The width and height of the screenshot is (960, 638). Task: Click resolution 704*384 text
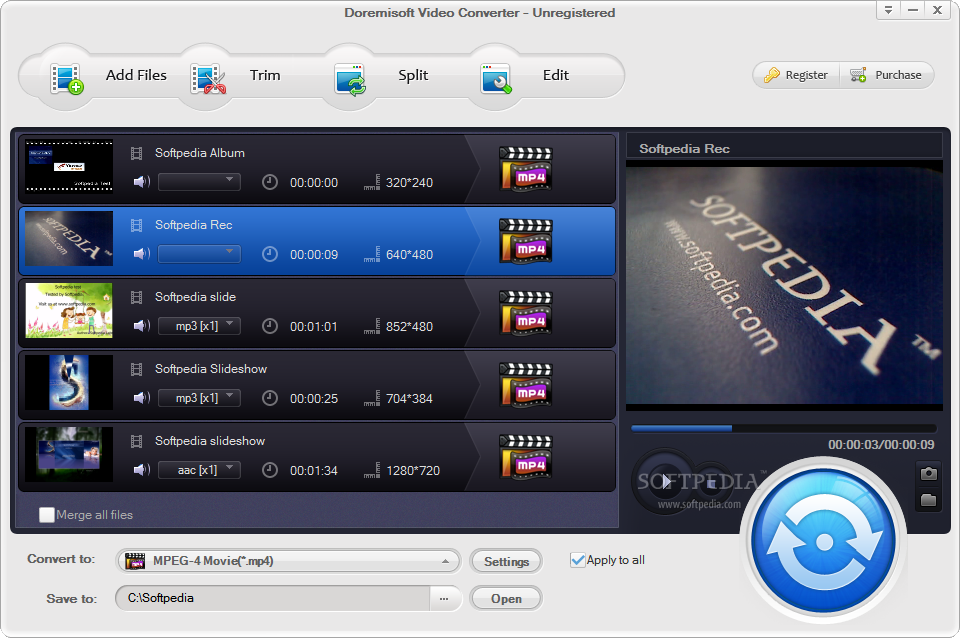(x=409, y=399)
